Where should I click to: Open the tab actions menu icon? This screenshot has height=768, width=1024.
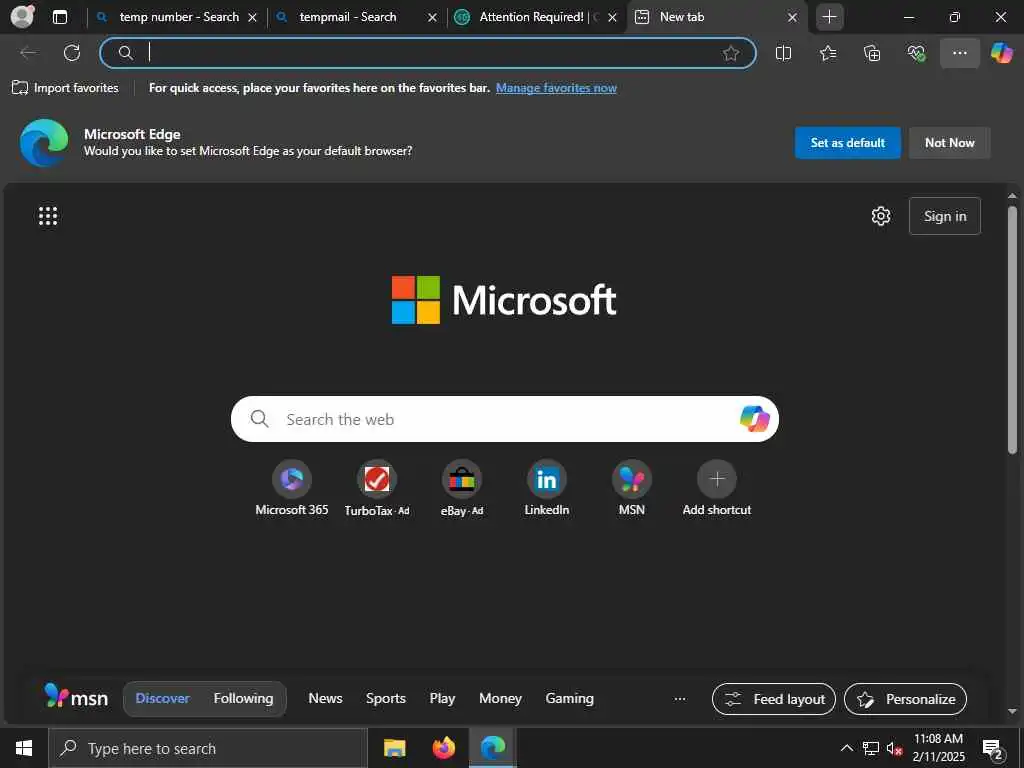click(x=60, y=17)
